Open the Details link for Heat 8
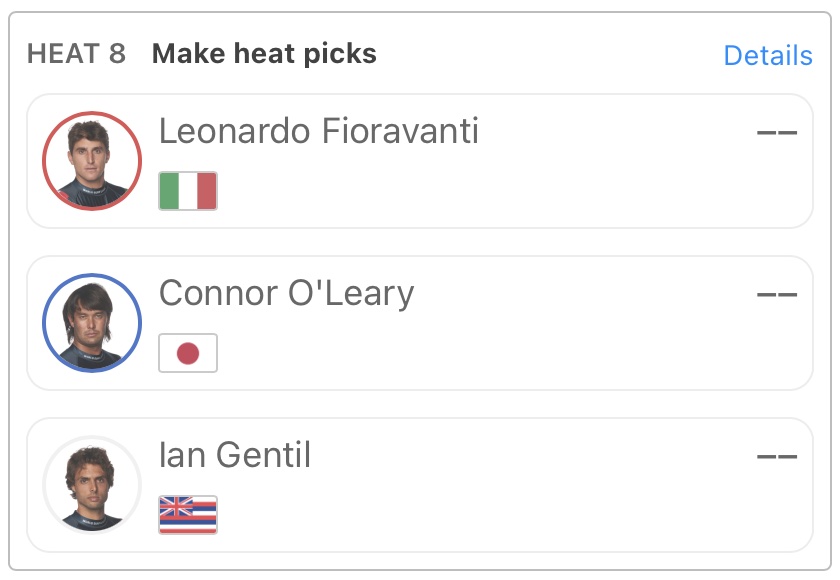 coord(767,55)
